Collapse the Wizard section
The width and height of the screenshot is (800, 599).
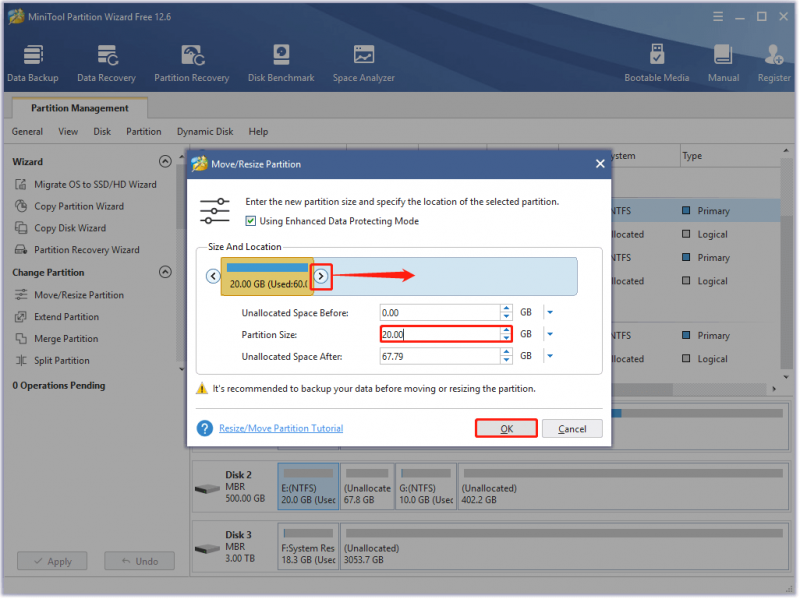(165, 162)
